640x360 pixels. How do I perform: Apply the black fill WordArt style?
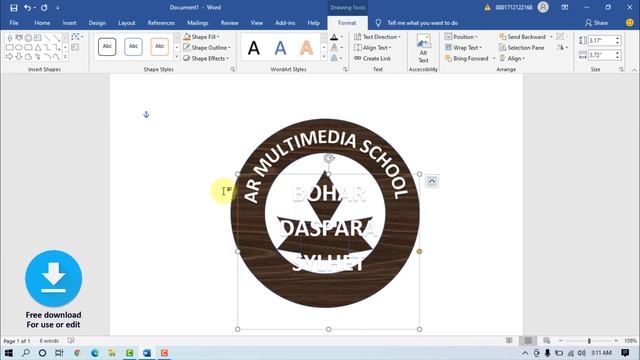point(254,48)
